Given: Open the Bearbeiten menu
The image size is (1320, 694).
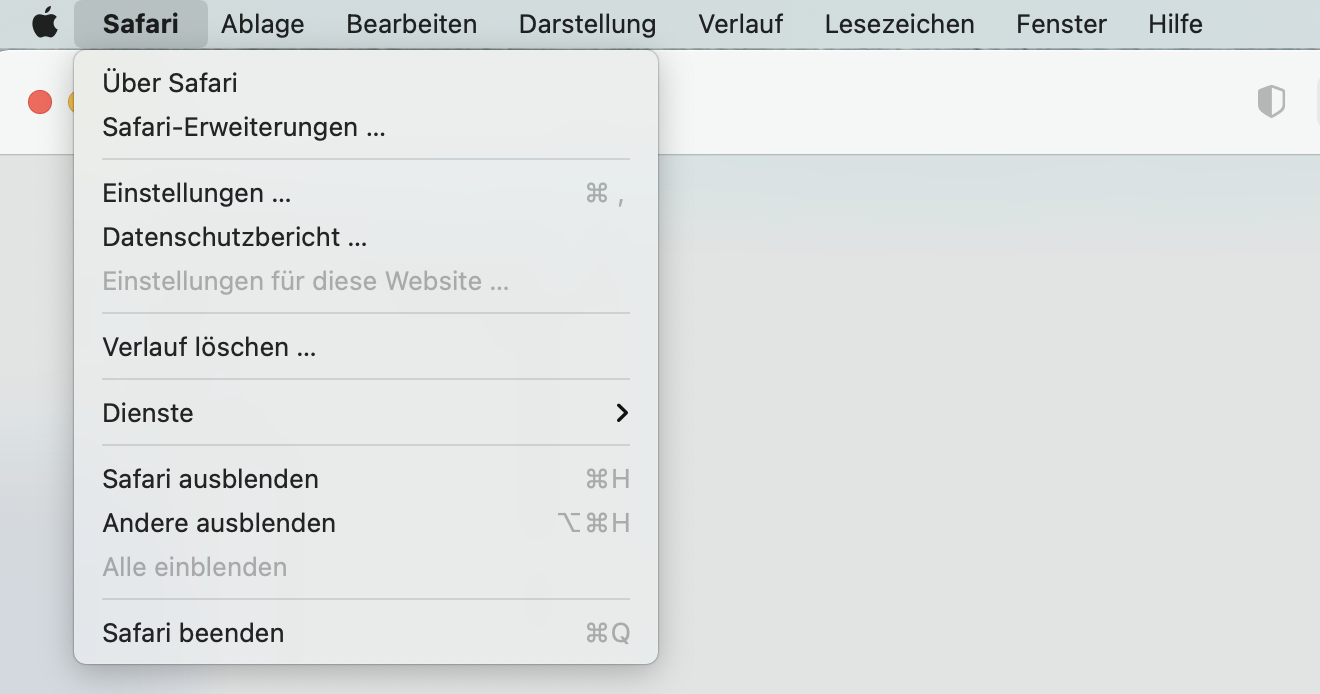Looking at the screenshot, I should [411, 24].
